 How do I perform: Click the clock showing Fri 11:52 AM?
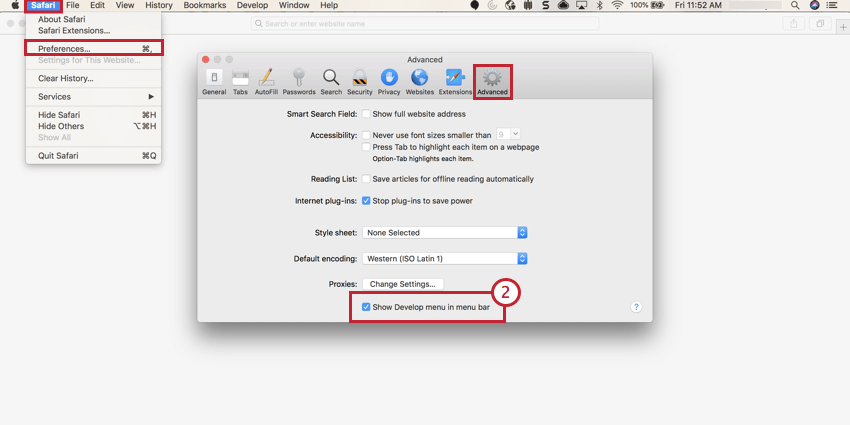click(699, 5)
